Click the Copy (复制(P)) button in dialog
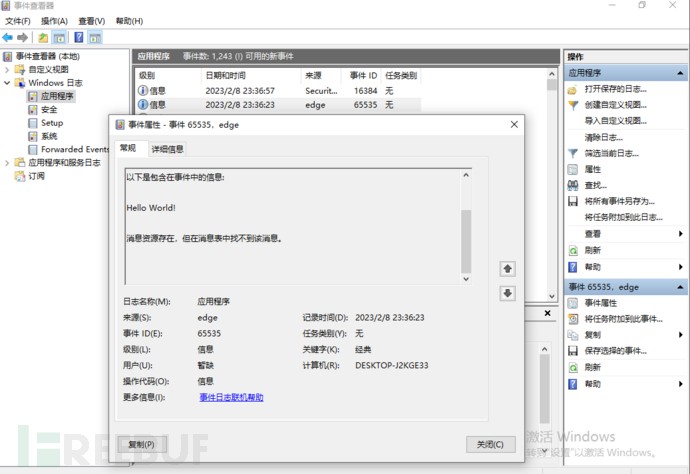Image resolution: width=690 pixels, height=474 pixels. click(142, 445)
